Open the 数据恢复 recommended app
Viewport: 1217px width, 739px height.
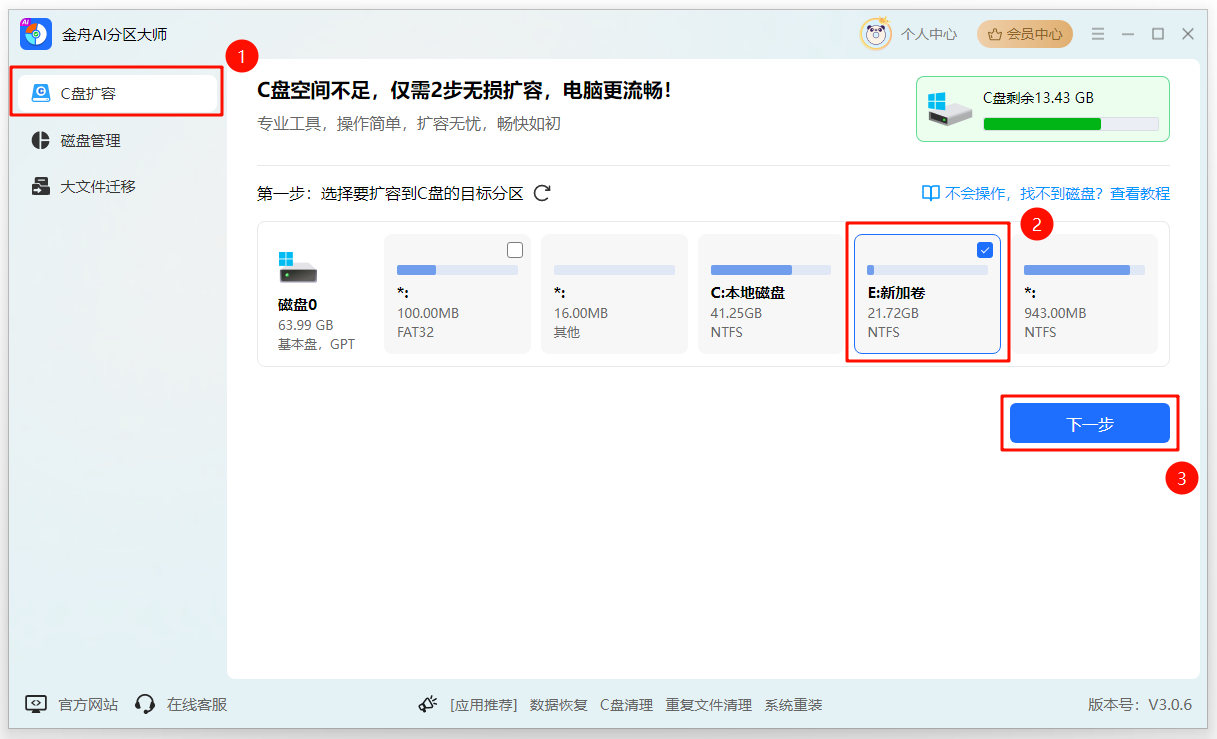click(559, 705)
